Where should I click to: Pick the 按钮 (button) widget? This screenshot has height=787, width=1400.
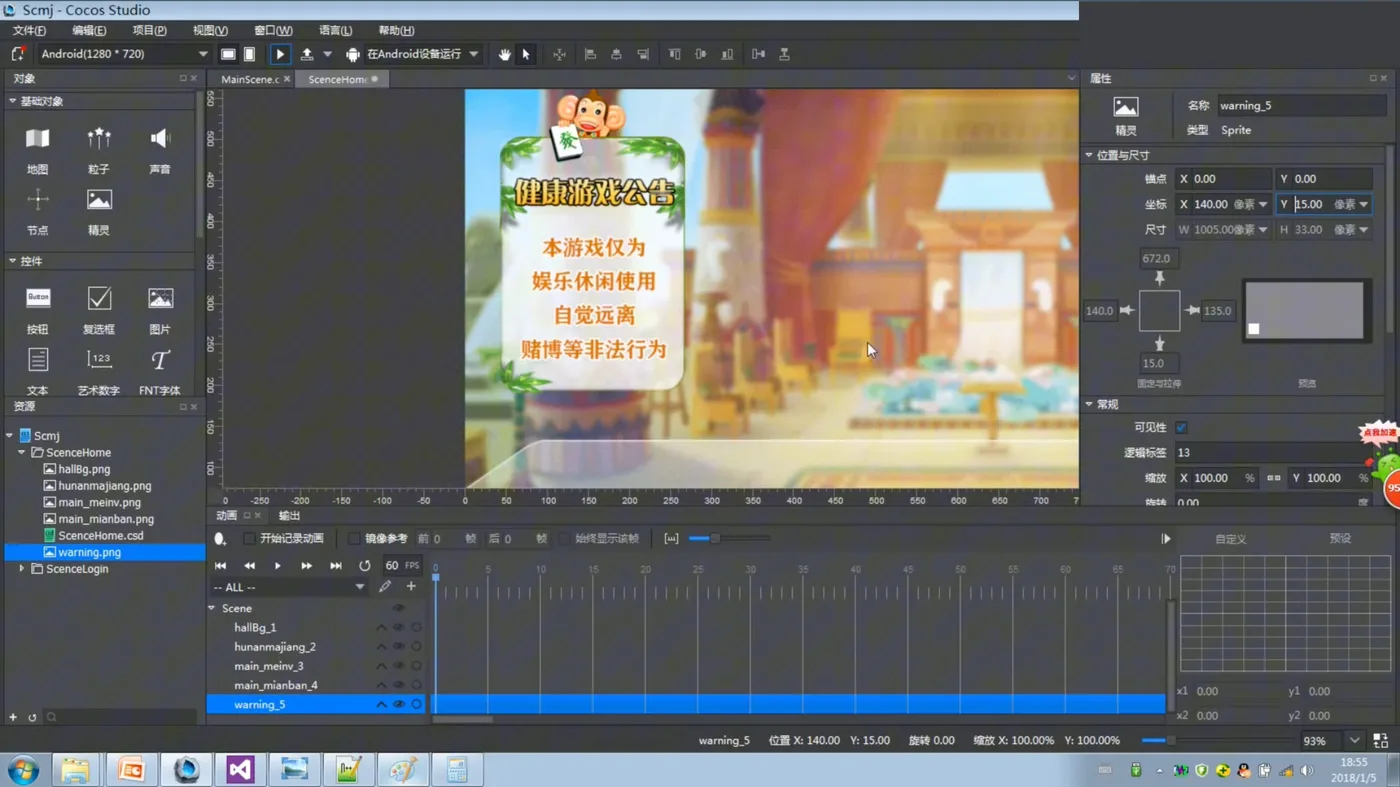tap(37, 310)
